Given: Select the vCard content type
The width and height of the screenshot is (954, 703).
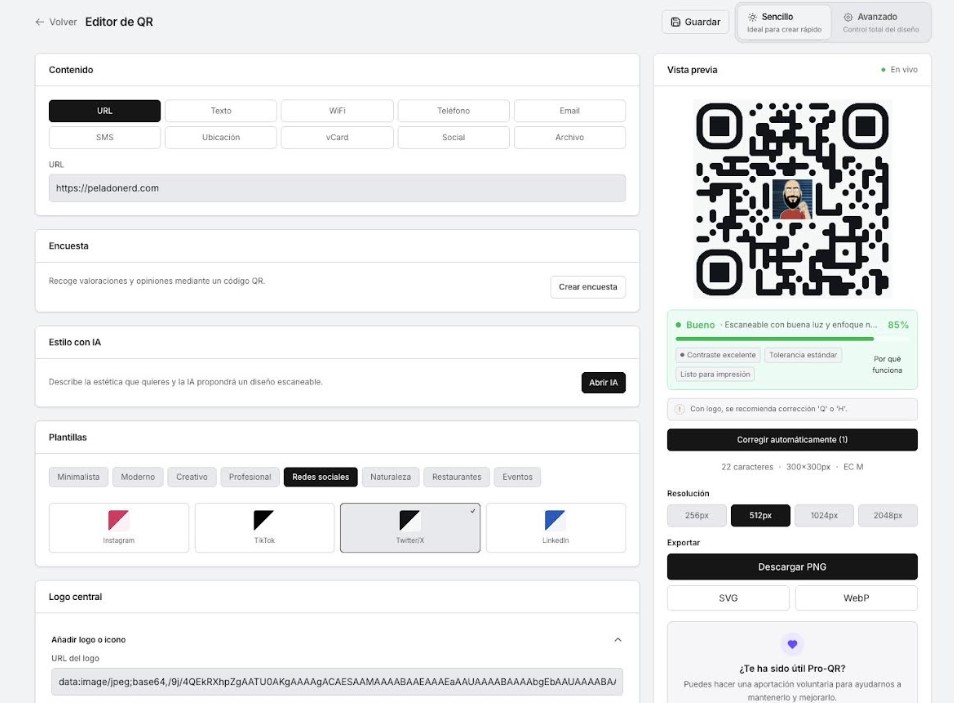Looking at the screenshot, I should [337, 138].
